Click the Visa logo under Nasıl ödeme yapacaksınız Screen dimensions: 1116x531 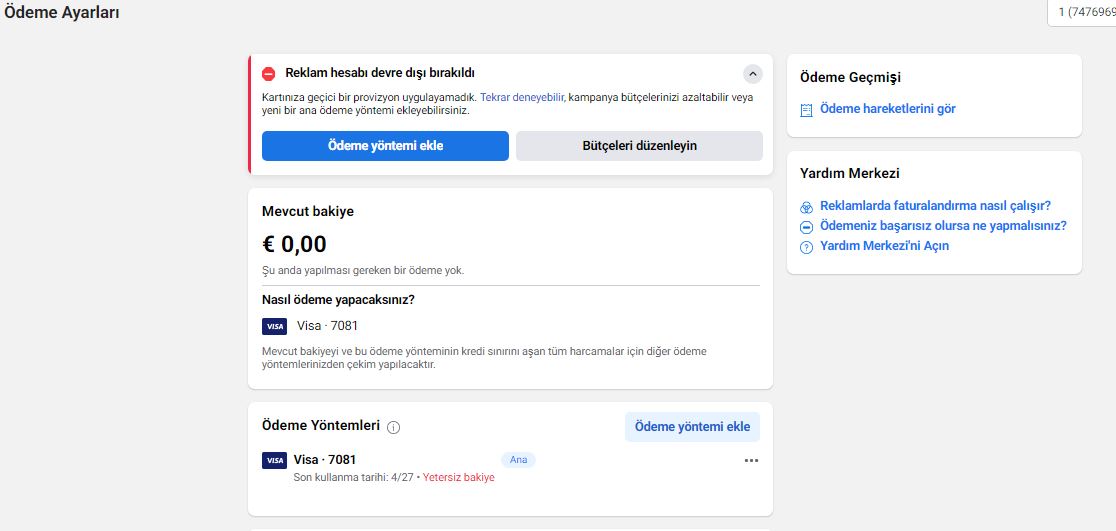(x=274, y=326)
